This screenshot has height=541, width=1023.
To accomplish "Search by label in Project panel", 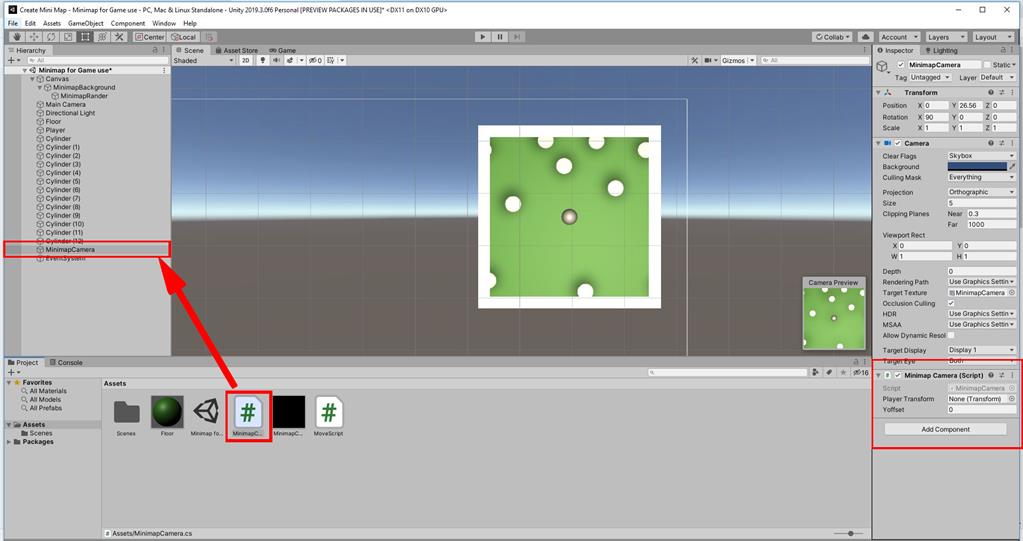I will (x=829, y=372).
